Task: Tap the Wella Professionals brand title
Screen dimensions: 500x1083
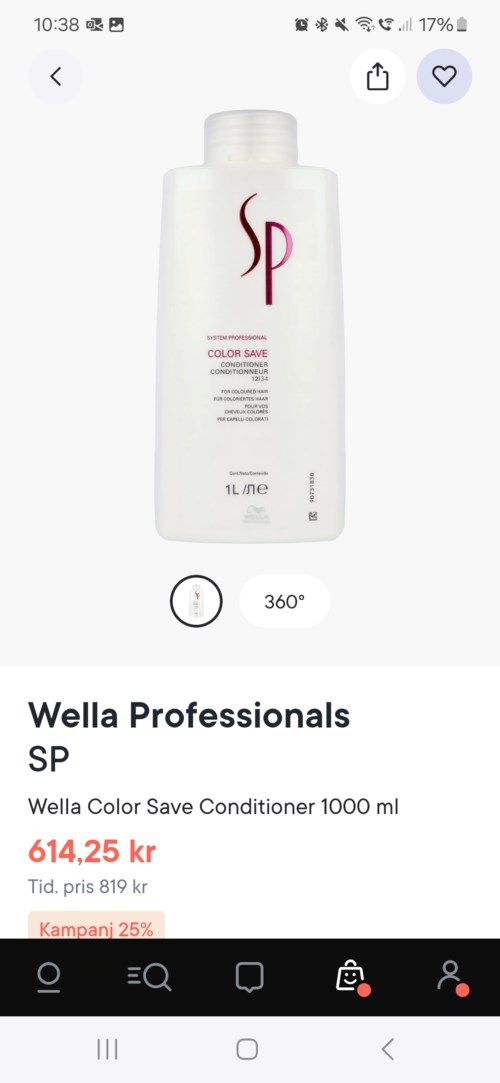Action: click(x=189, y=716)
